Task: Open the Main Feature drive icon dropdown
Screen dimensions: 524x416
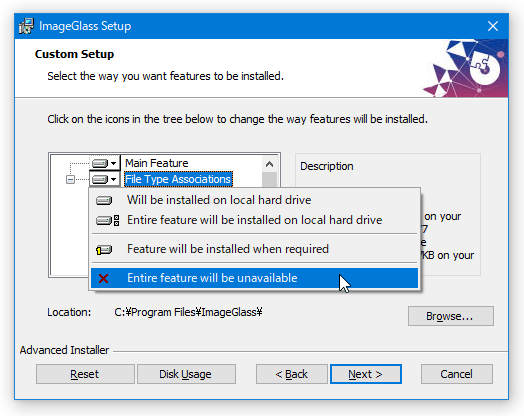Action: pos(105,163)
